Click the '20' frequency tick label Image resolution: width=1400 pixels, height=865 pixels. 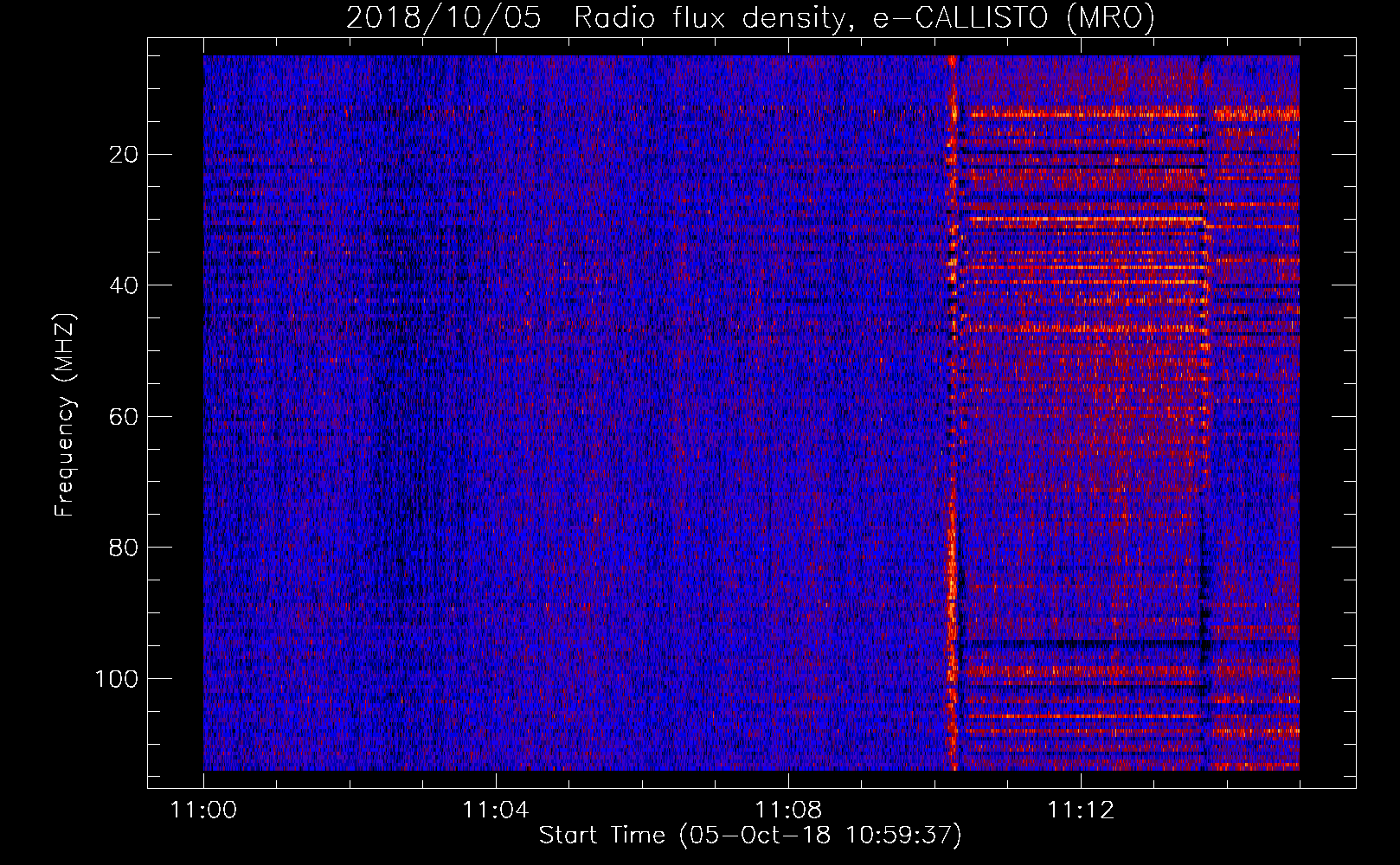coord(125,155)
